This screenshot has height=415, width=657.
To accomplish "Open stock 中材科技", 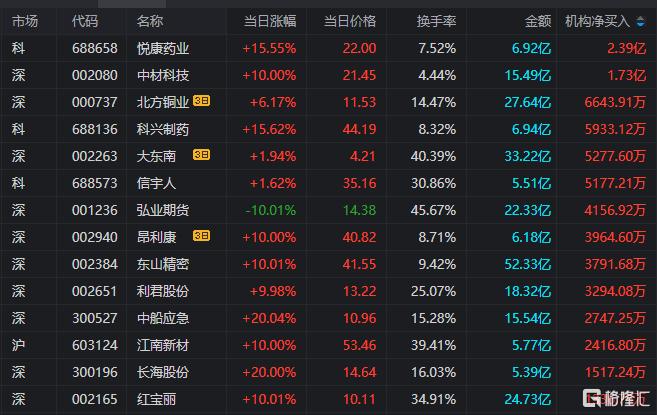I will click(x=163, y=74).
